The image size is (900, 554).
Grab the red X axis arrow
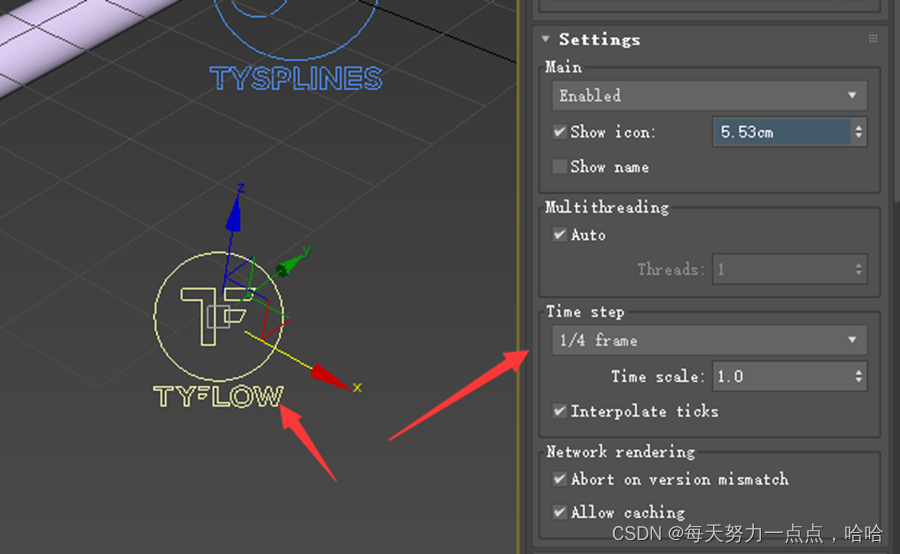point(330,378)
